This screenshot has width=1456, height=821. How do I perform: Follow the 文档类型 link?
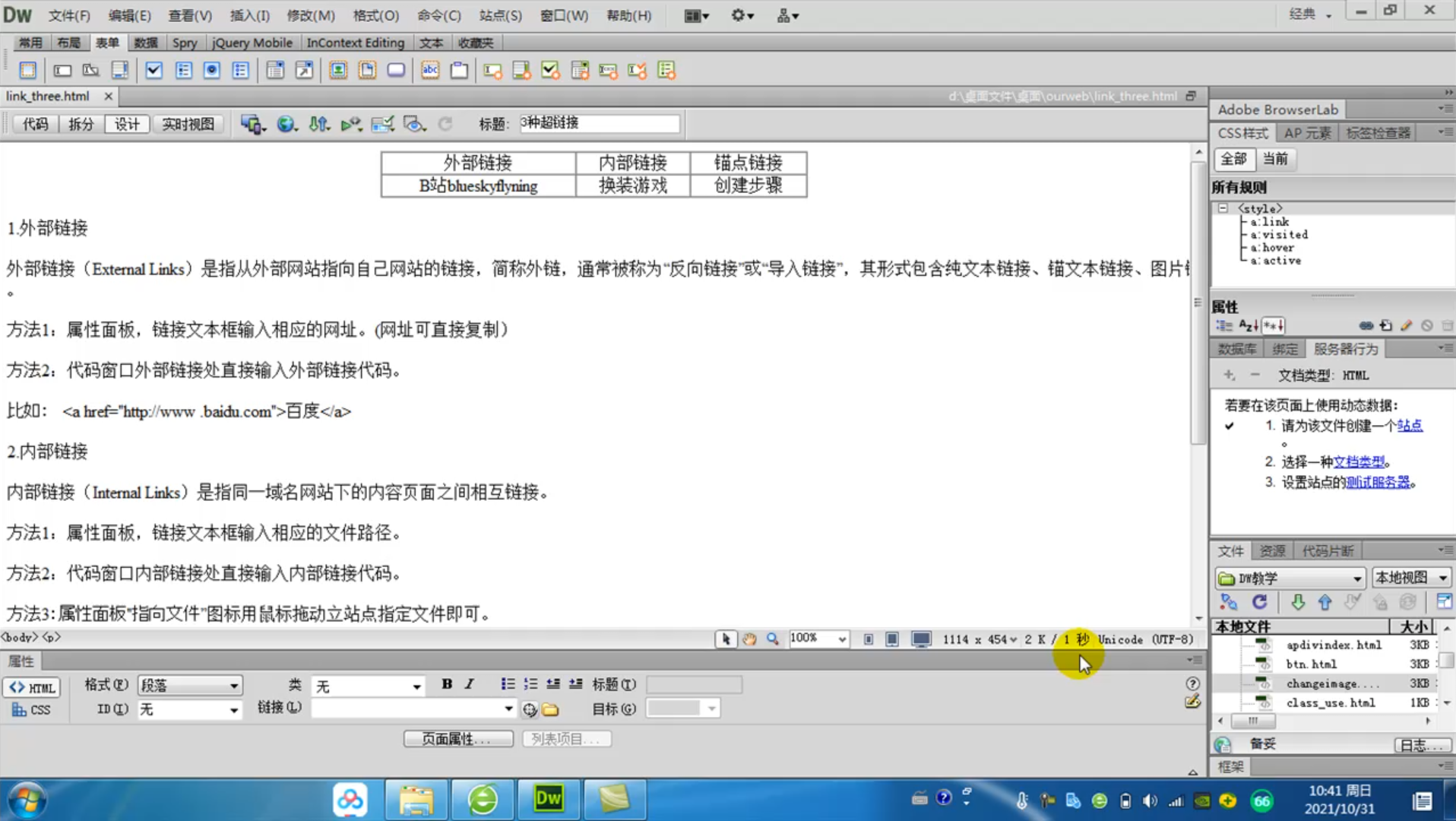[x=1359, y=461]
